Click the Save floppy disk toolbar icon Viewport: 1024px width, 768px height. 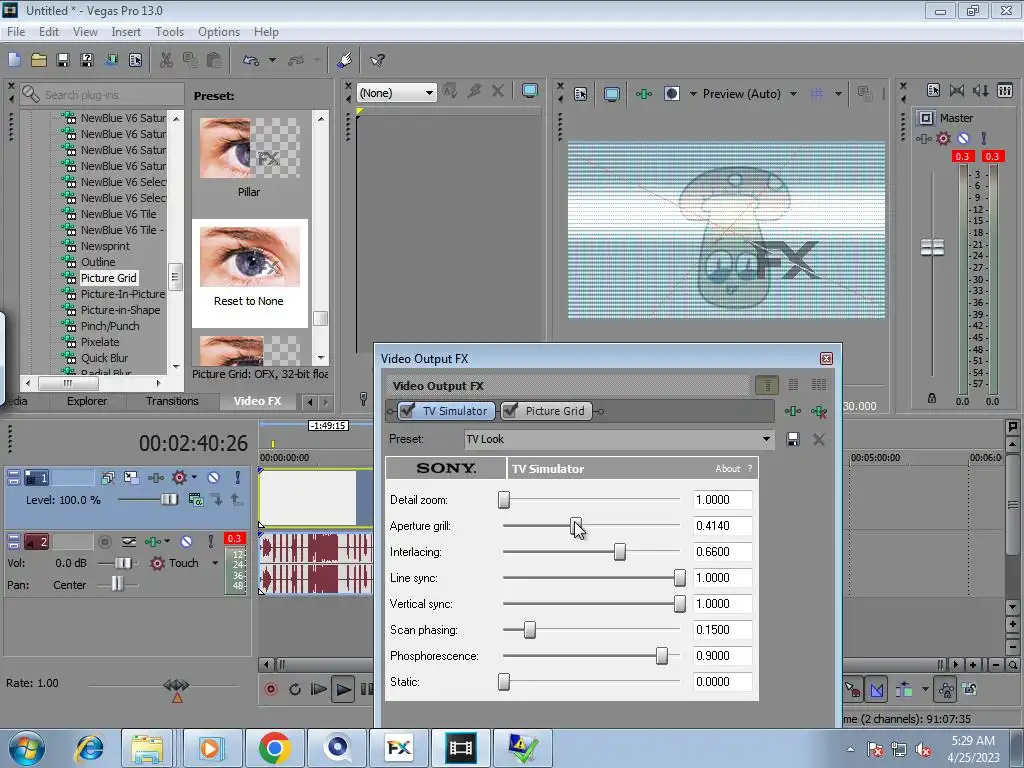tap(63, 60)
